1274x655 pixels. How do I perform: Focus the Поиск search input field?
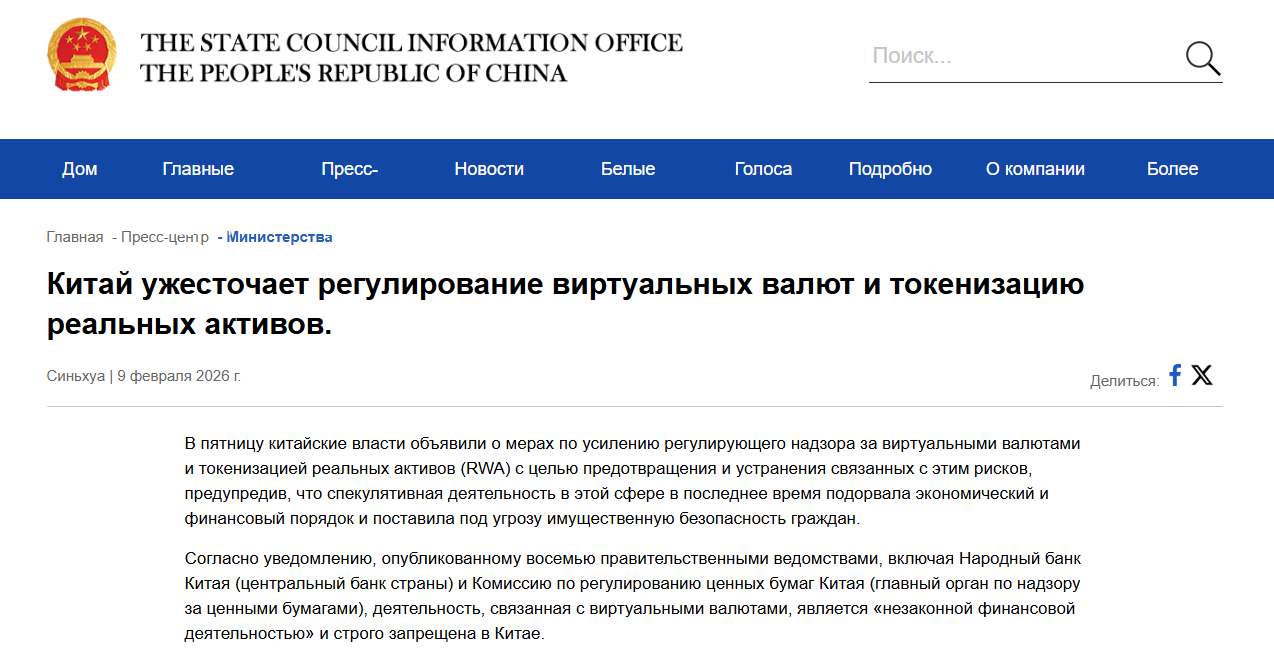(1025, 56)
